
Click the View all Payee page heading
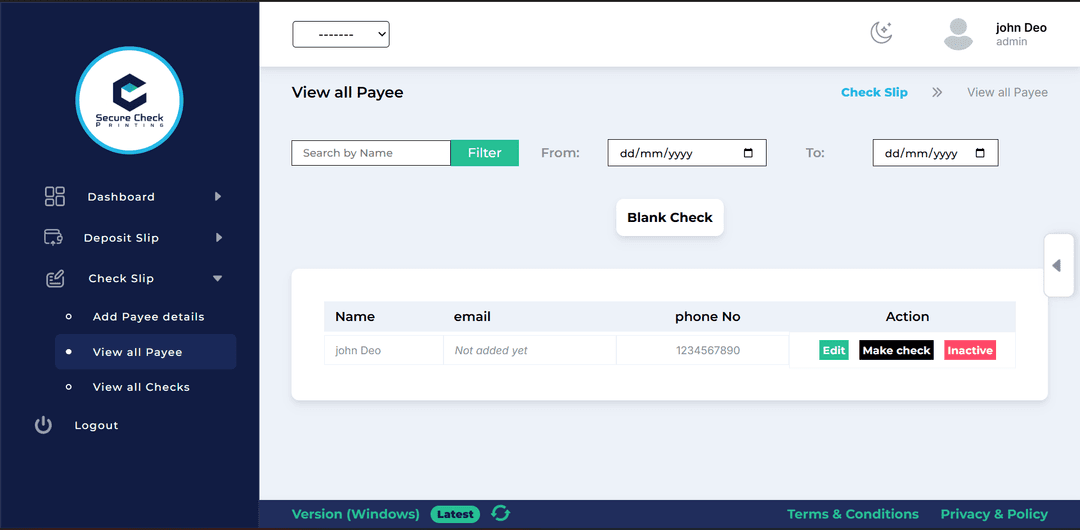pos(347,92)
